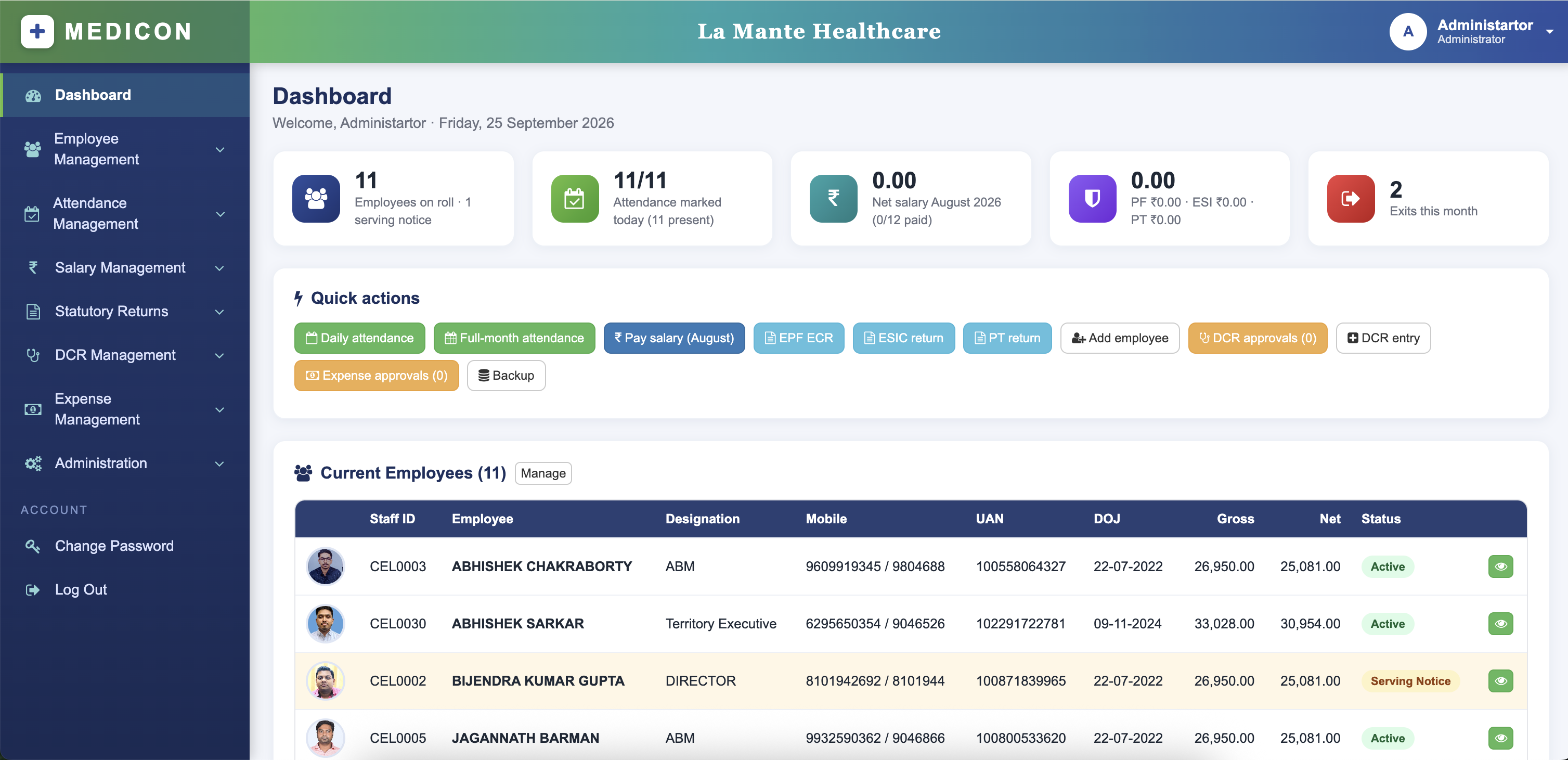Image resolution: width=1568 pixels, height=760 pixels.
Task: Open the DCR Management menu item
Action: (x=125, y=355)
